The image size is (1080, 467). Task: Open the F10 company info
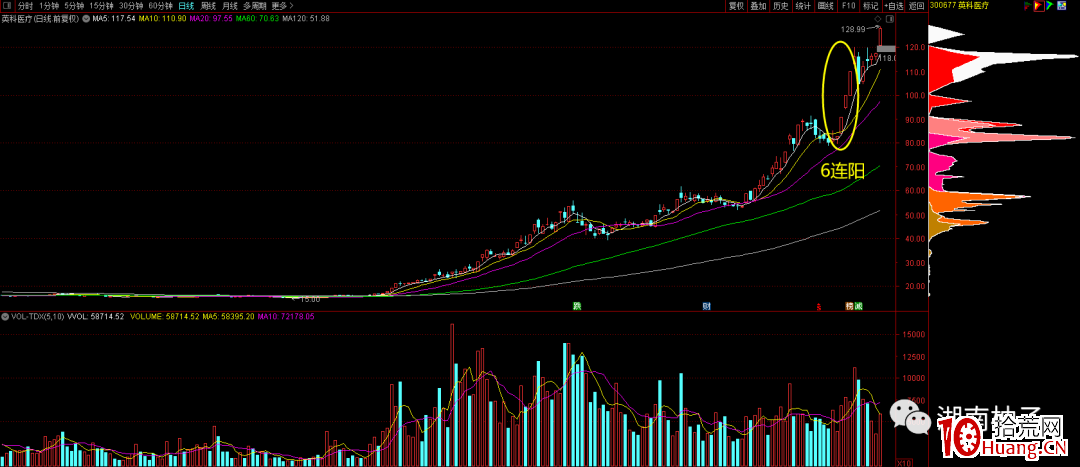coord(848,5)
